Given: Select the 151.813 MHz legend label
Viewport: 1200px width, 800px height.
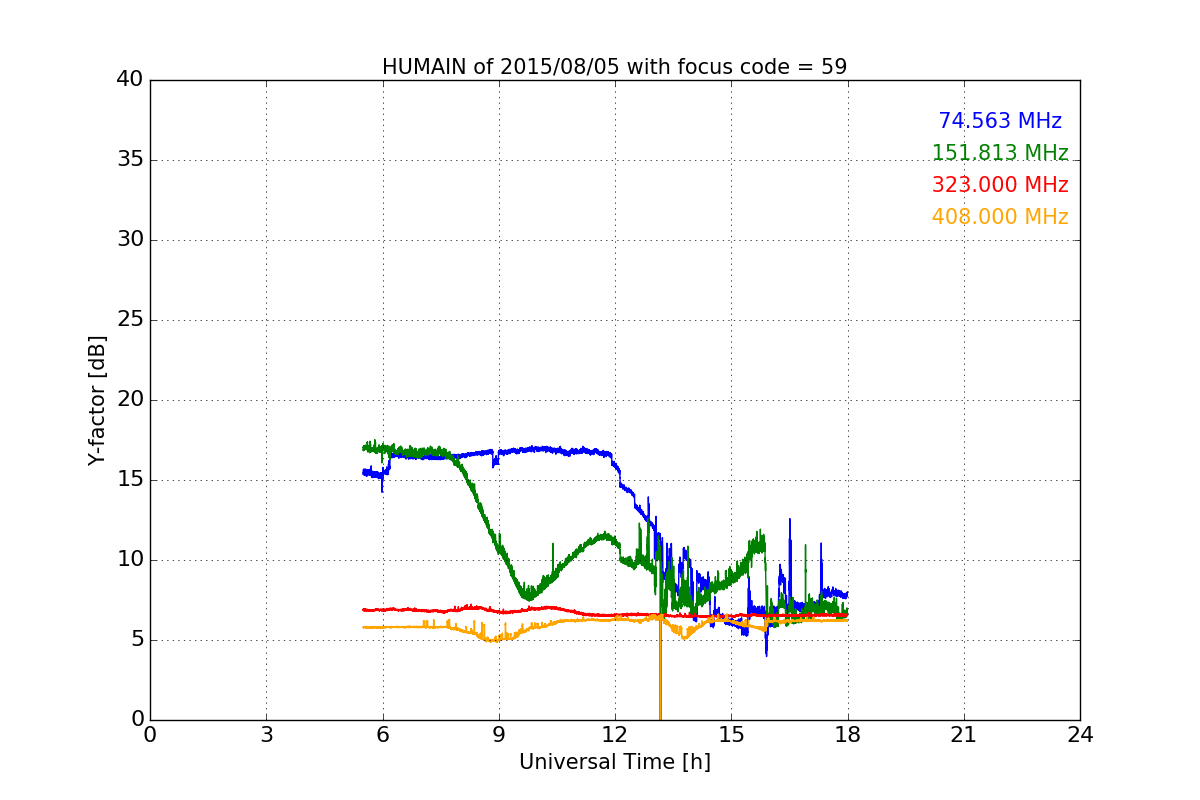Looking at the screenshot, I should click(1000, 153).
